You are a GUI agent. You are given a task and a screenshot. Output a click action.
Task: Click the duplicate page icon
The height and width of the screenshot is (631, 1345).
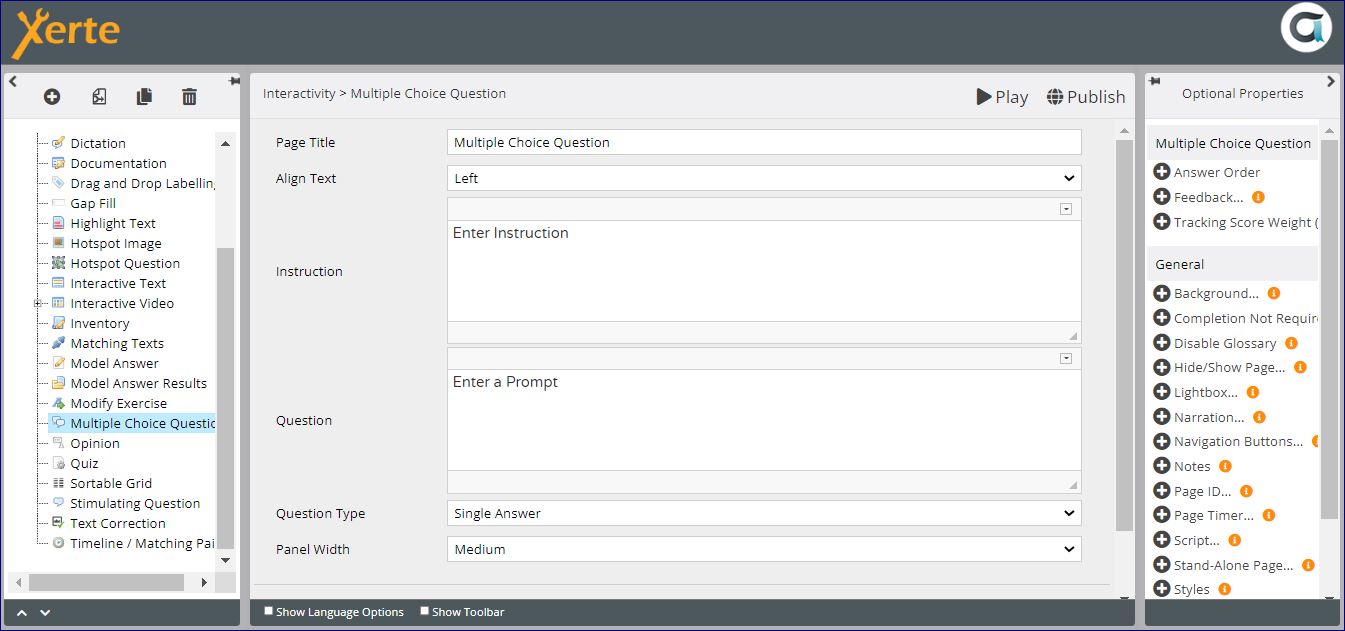point(144,97)
